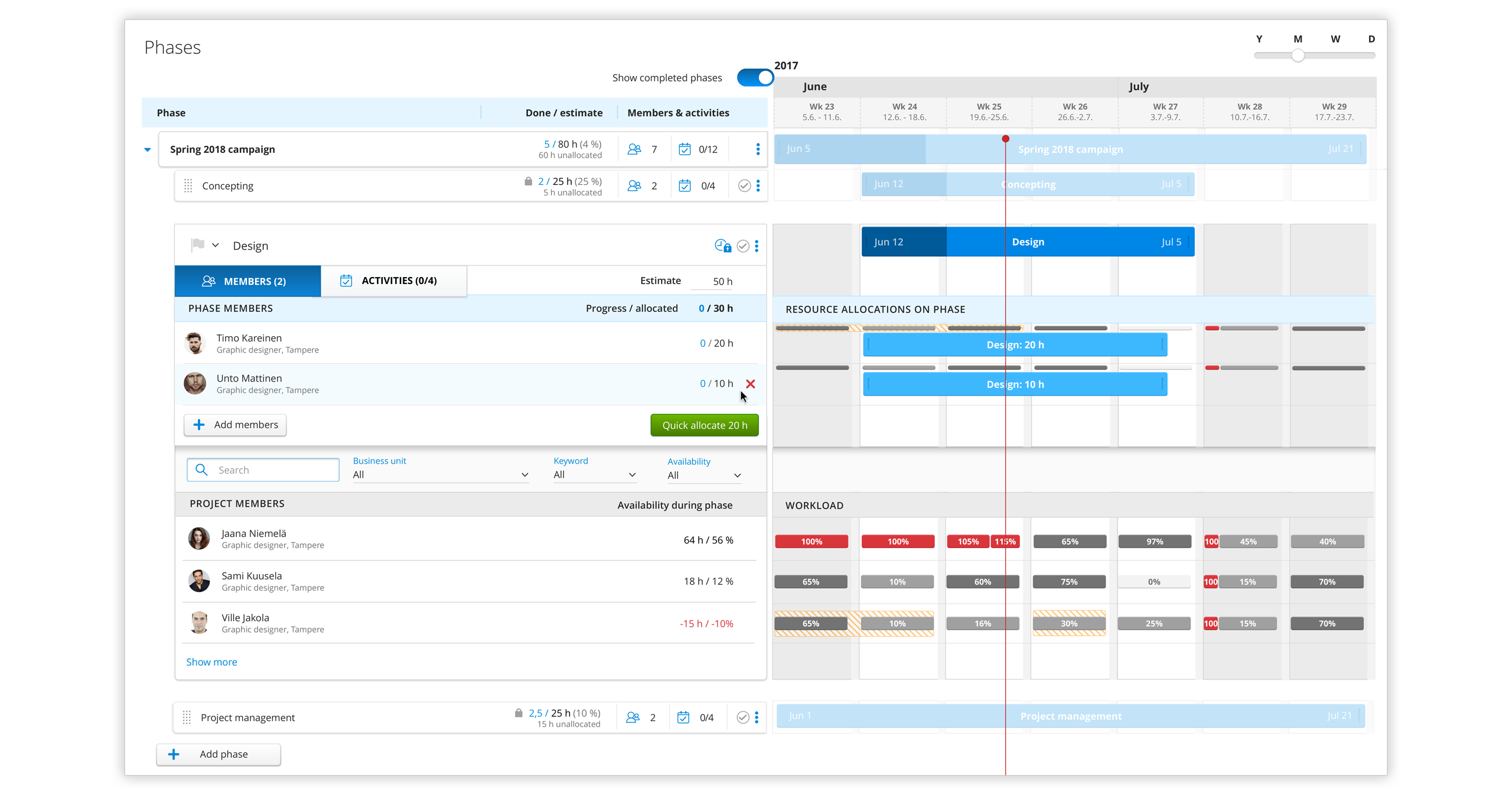1512x795 pixels.
Task: Click the flag icon on the Design phase
Action: [199, 245]
